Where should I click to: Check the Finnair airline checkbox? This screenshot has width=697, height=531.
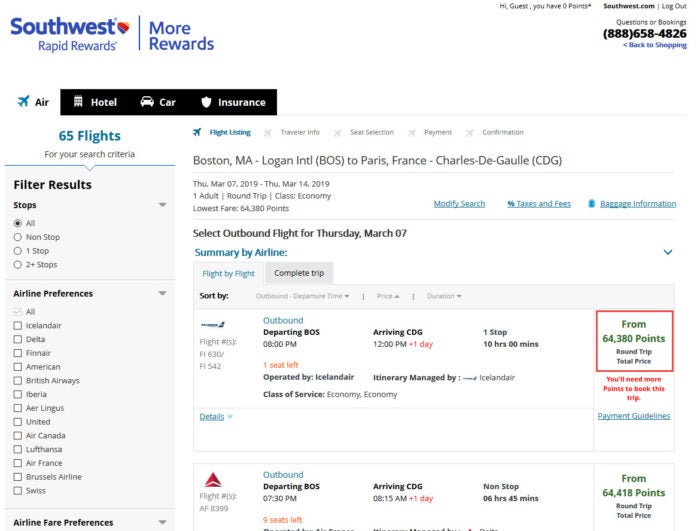[18, 353]
